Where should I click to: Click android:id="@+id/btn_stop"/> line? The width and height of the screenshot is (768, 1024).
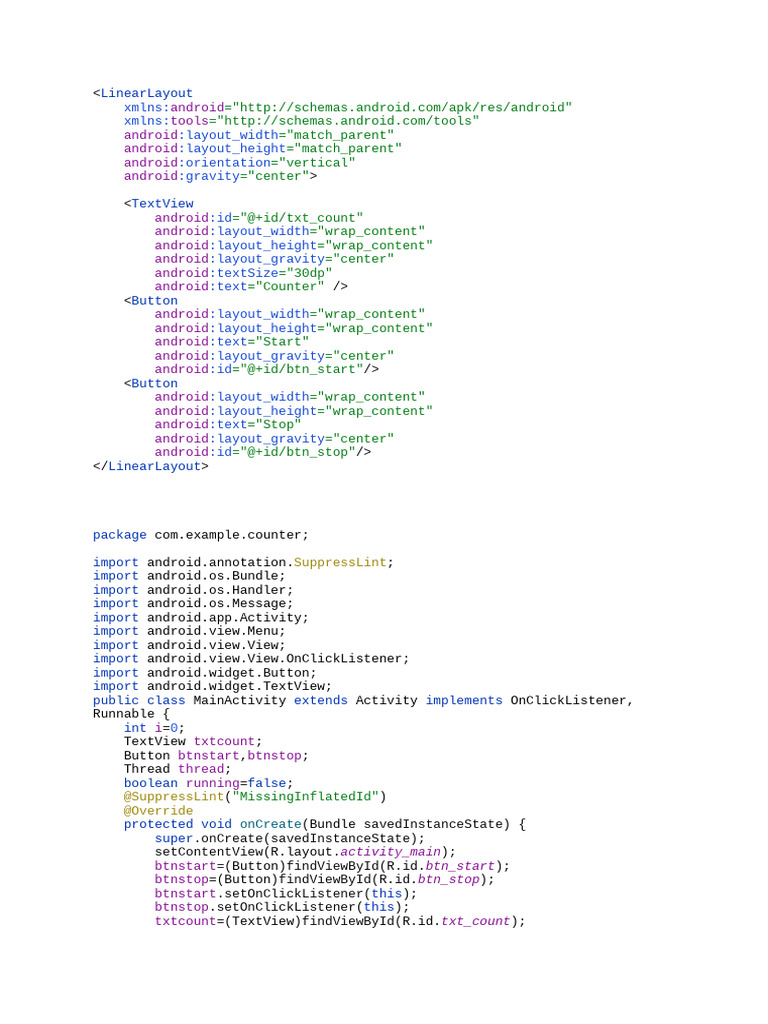pos(263,453)
